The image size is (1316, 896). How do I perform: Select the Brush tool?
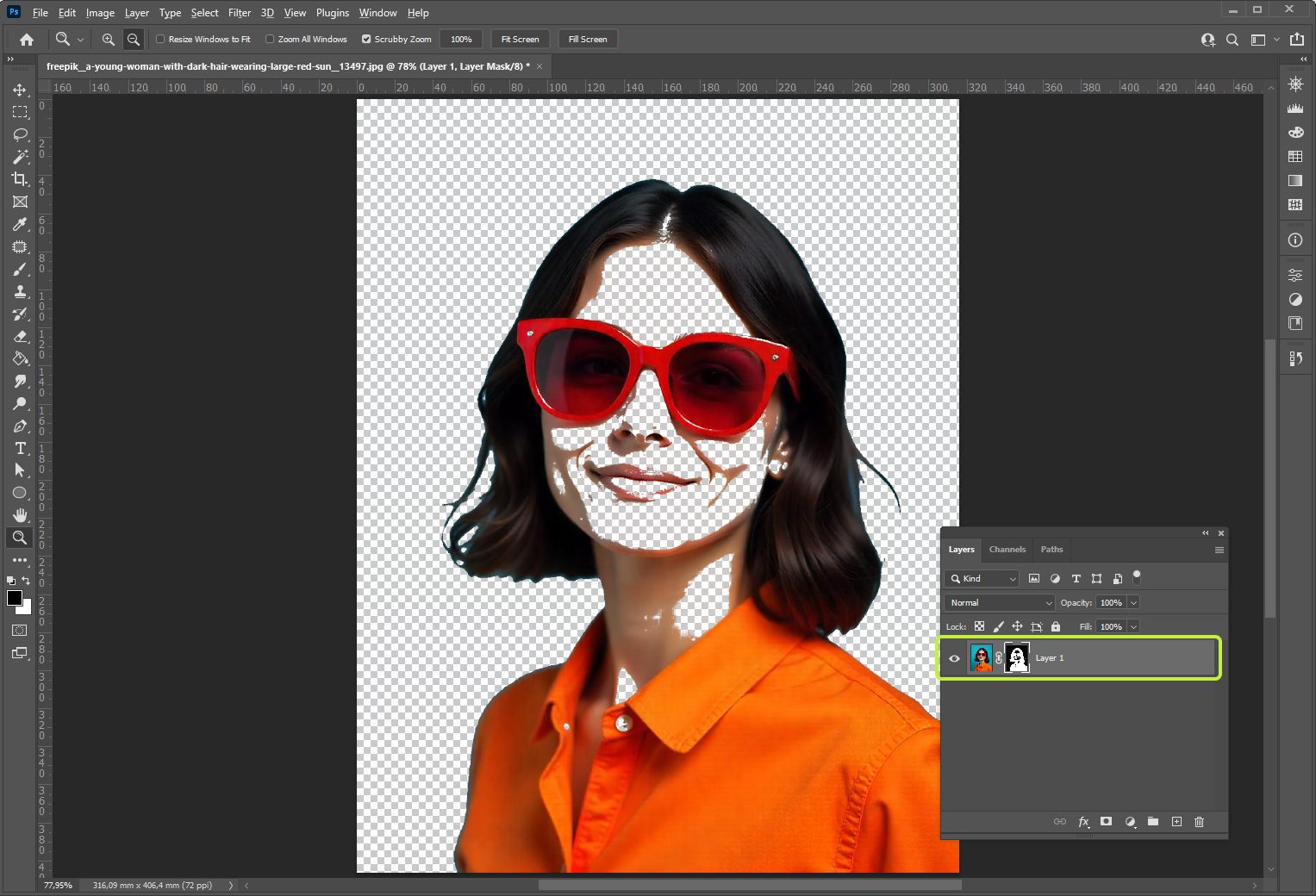pos(20,269)
